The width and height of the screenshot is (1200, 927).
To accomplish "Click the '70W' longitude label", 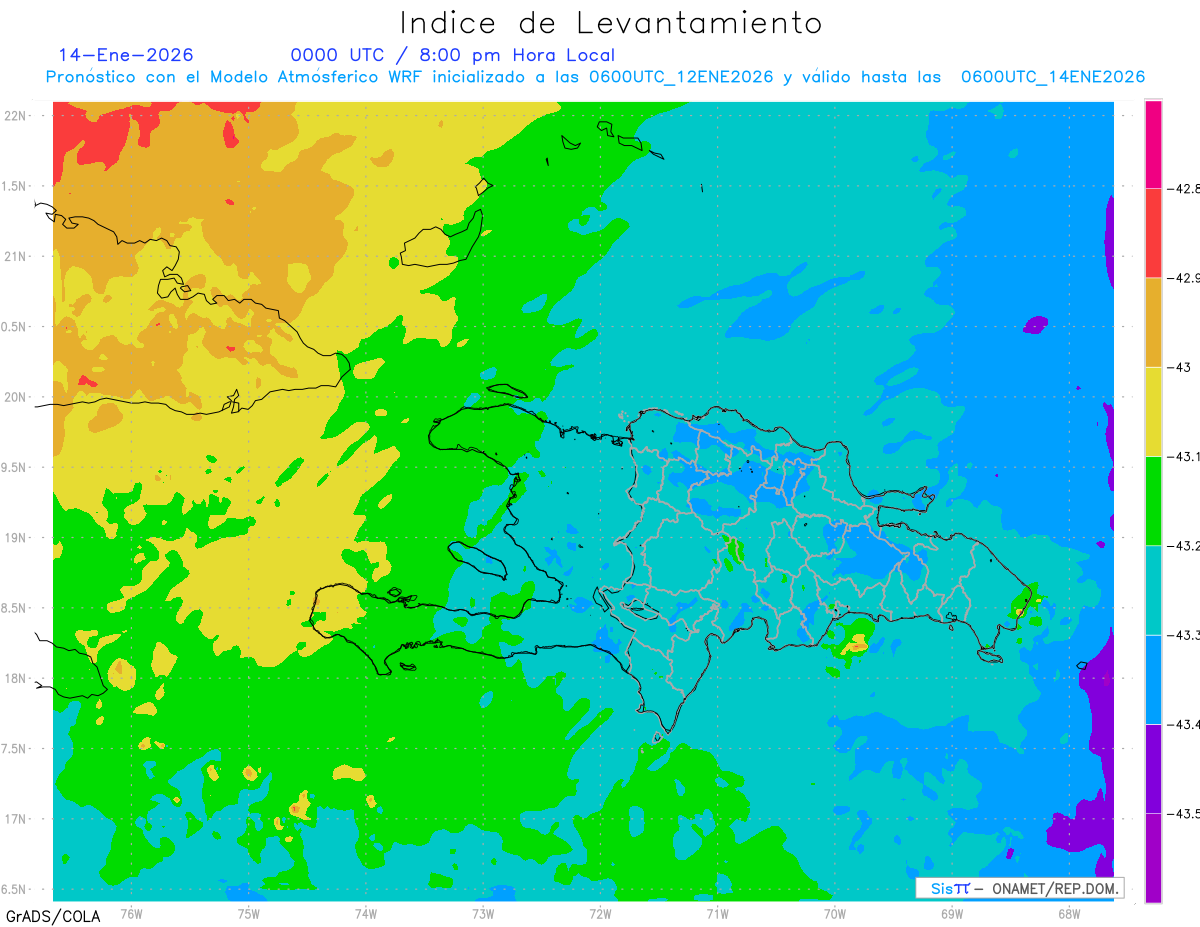I will point(834,913).
